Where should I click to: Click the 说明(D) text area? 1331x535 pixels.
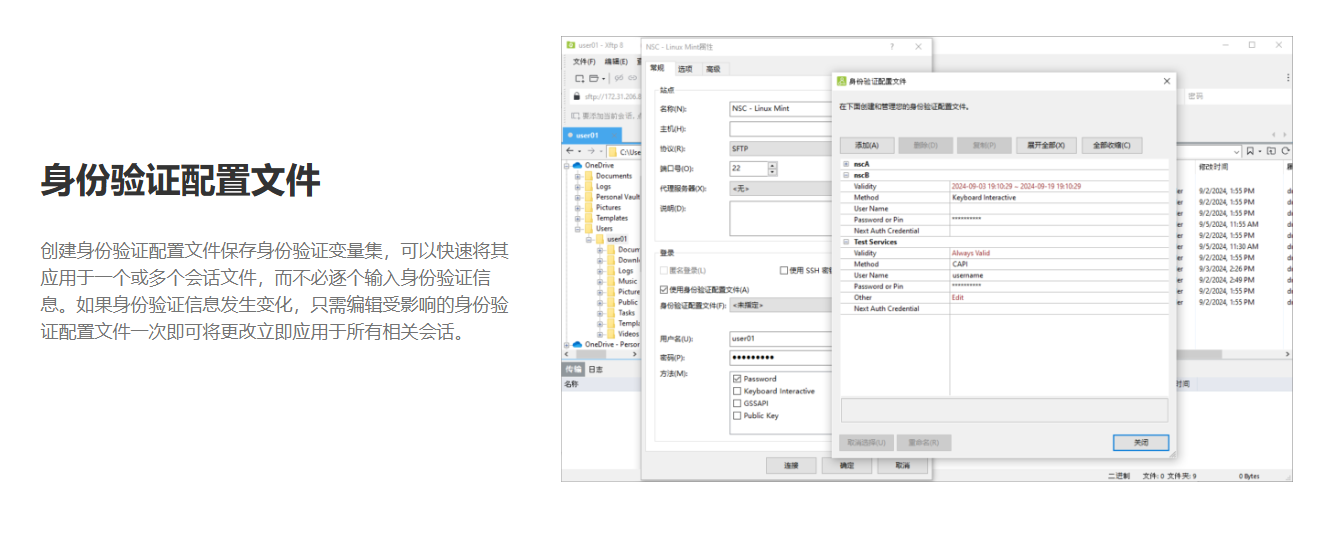[x=780, y=217]
